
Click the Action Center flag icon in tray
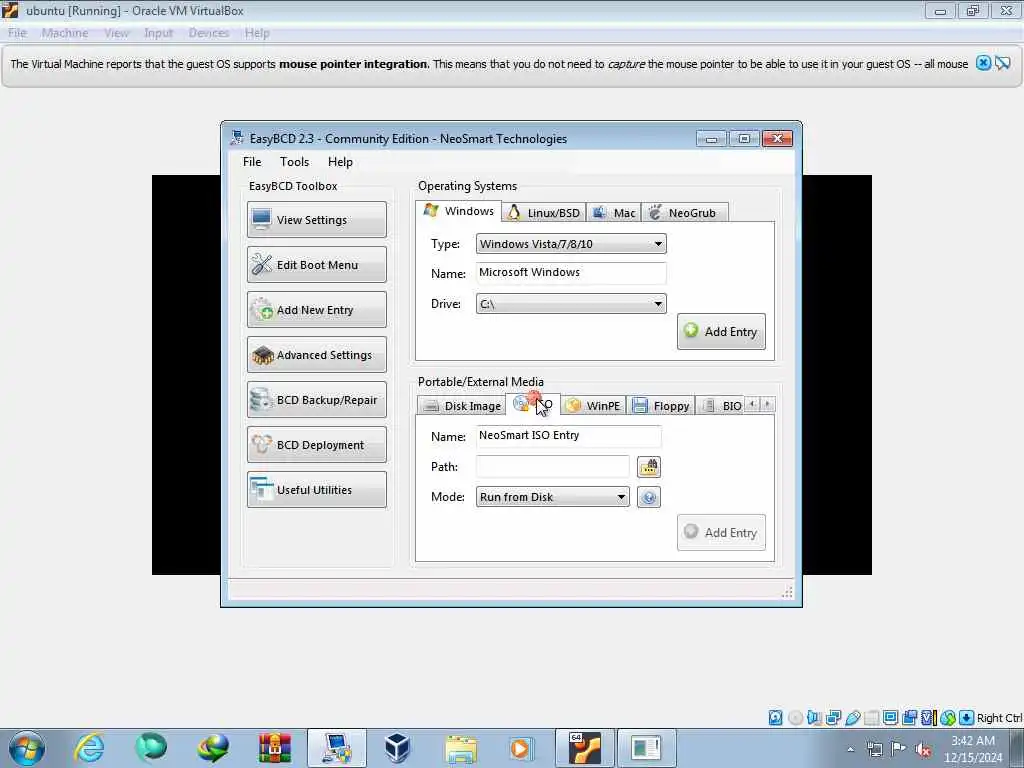pyautogui.click(x=899, y=748)
